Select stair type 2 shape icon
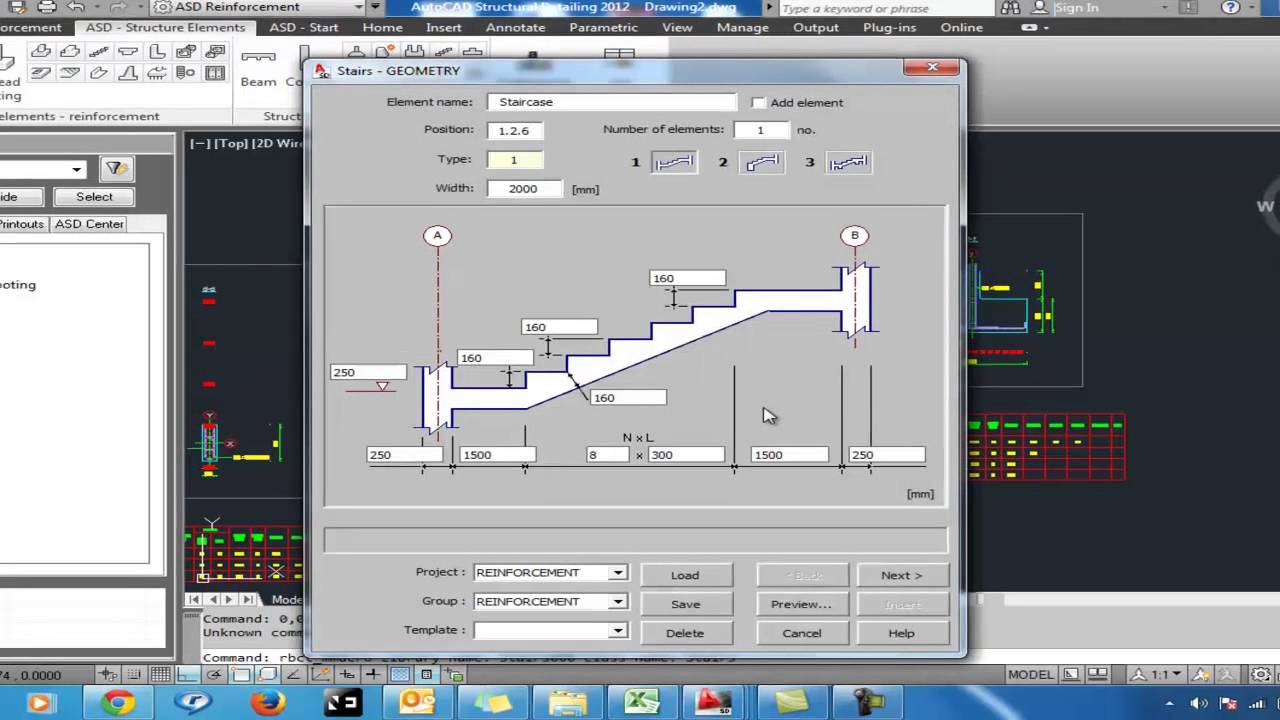 point(761,161)
